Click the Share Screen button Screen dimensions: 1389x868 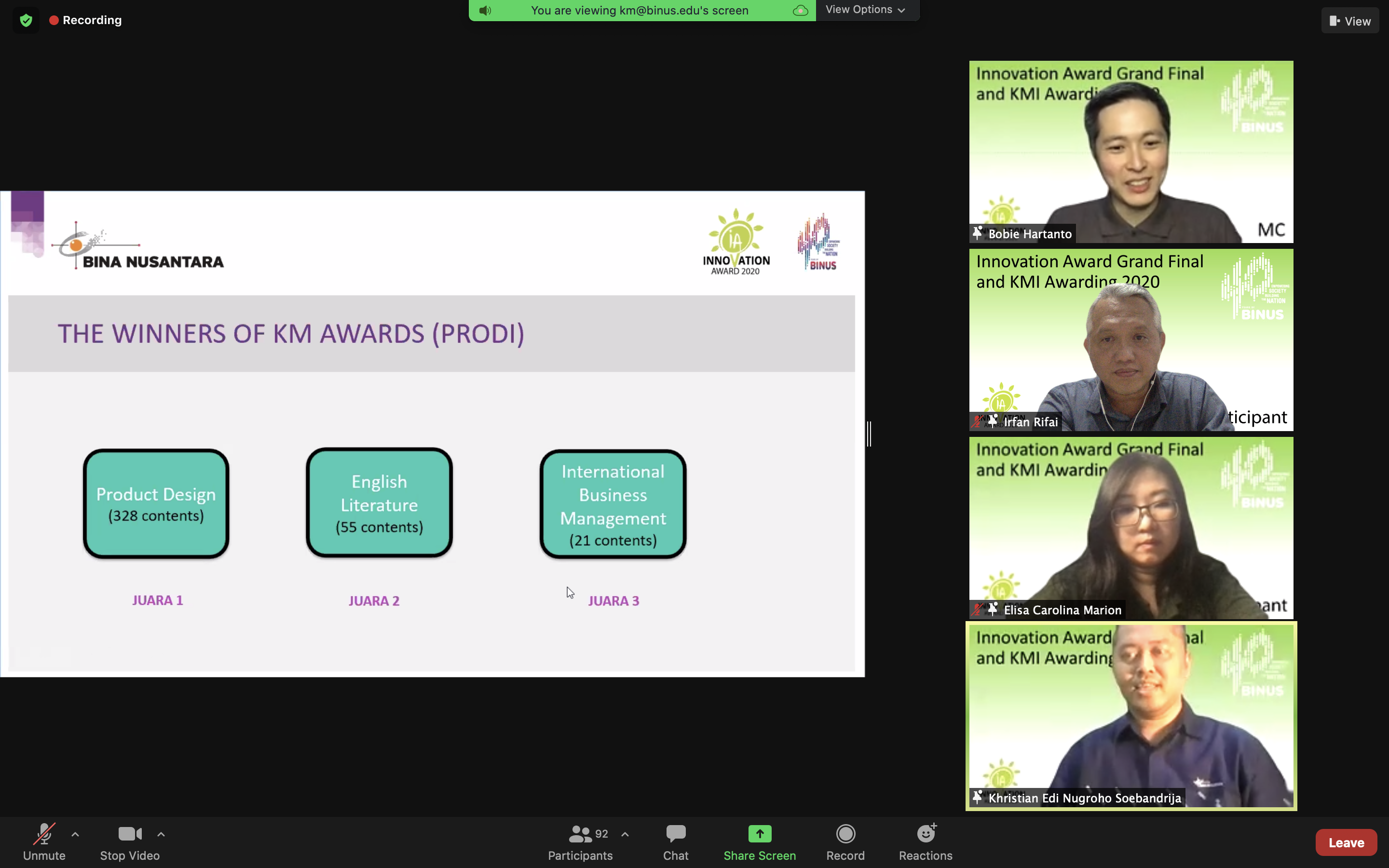(759, 841)
